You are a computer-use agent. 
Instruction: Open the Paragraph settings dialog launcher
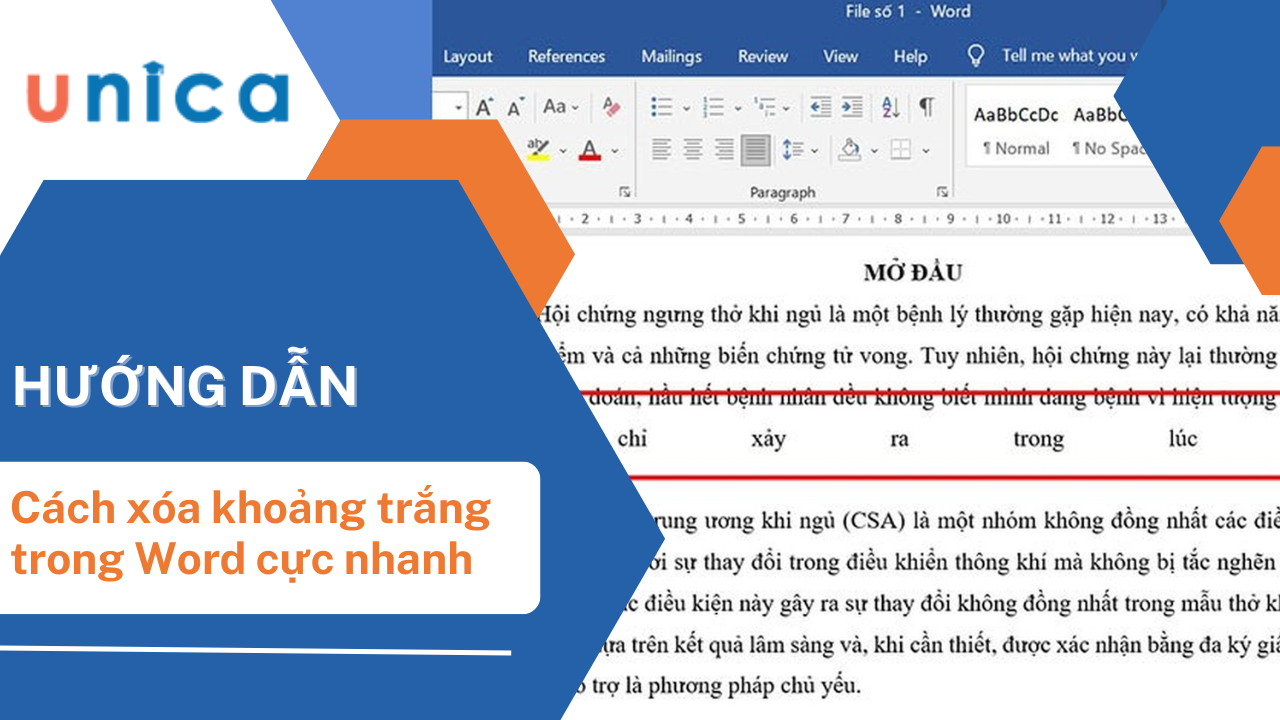(942, 191)
